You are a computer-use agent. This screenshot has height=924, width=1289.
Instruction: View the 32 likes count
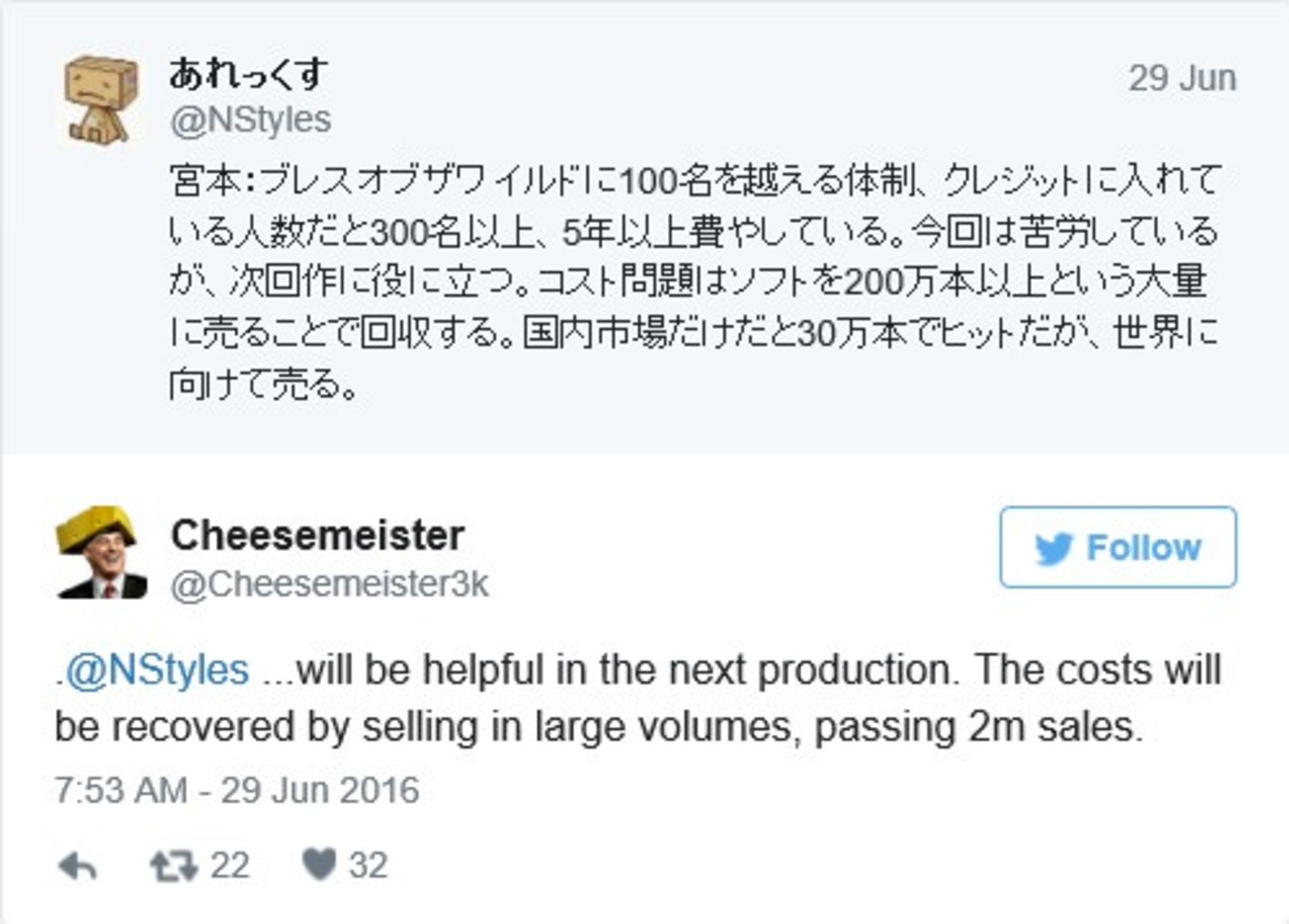tap(368, 866)
